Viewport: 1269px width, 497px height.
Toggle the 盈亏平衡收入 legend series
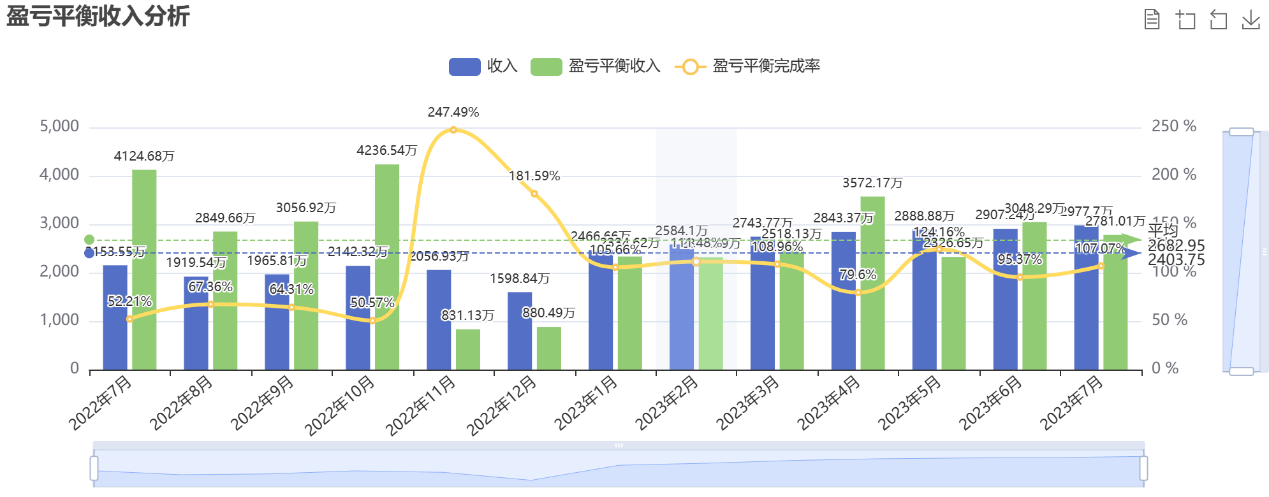(x=597, y=66)
